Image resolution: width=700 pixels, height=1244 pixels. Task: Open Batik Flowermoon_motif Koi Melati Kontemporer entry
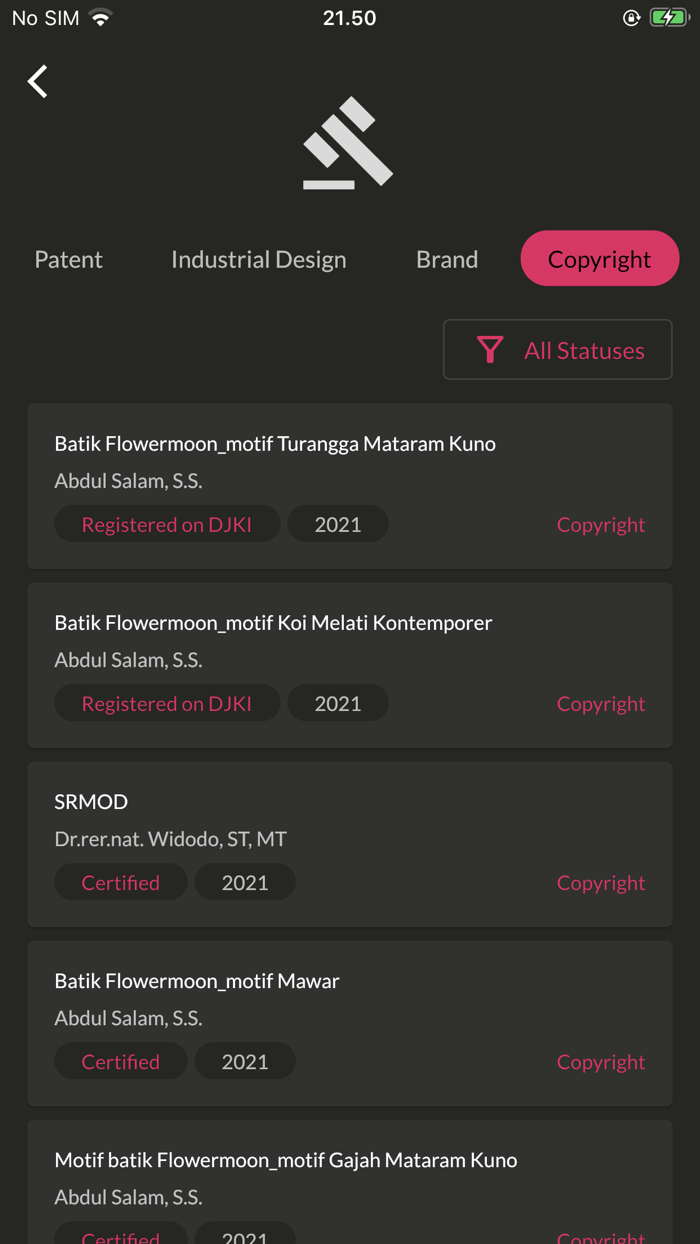(x=273, y=623)
